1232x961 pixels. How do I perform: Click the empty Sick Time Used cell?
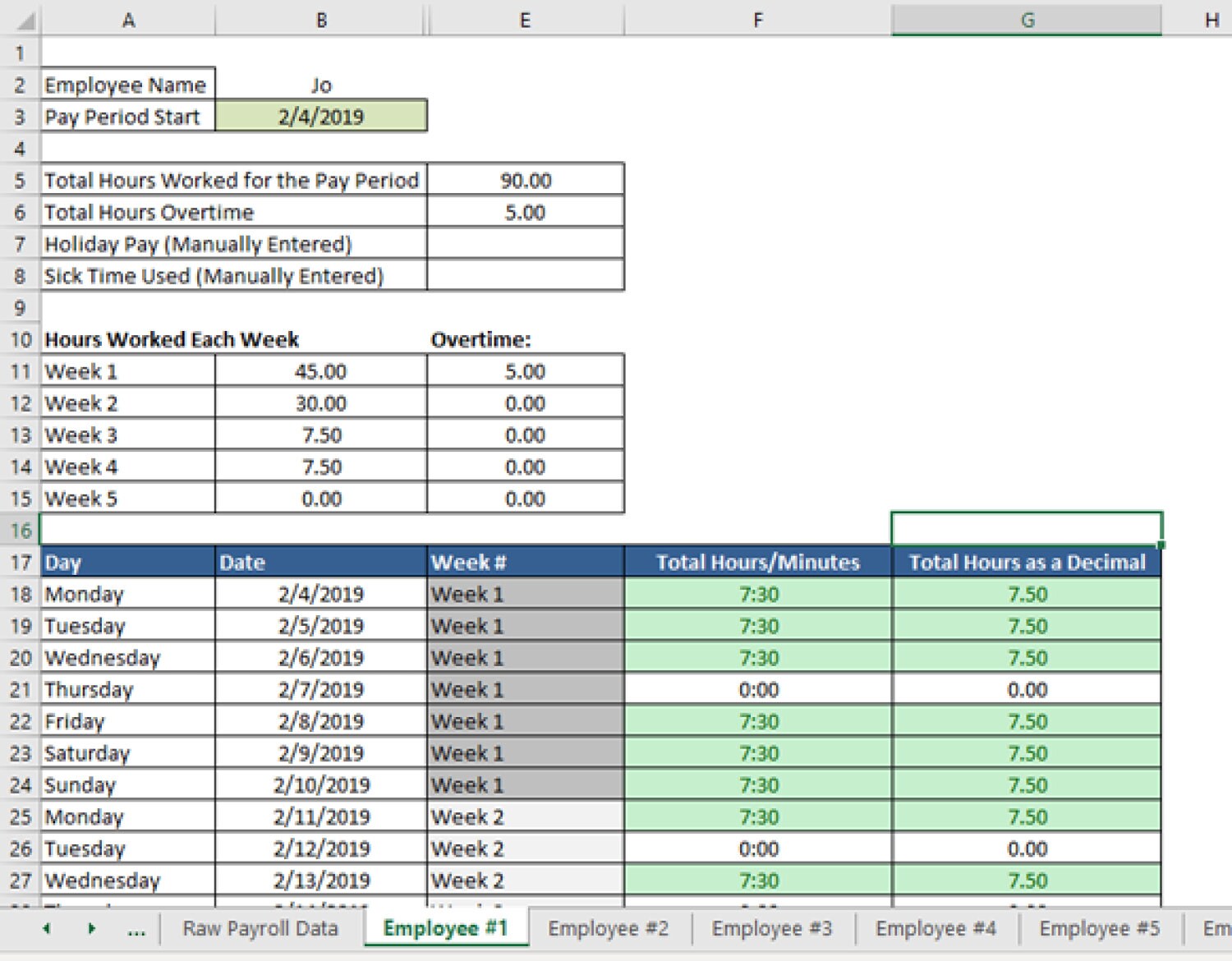pos(524,275)
